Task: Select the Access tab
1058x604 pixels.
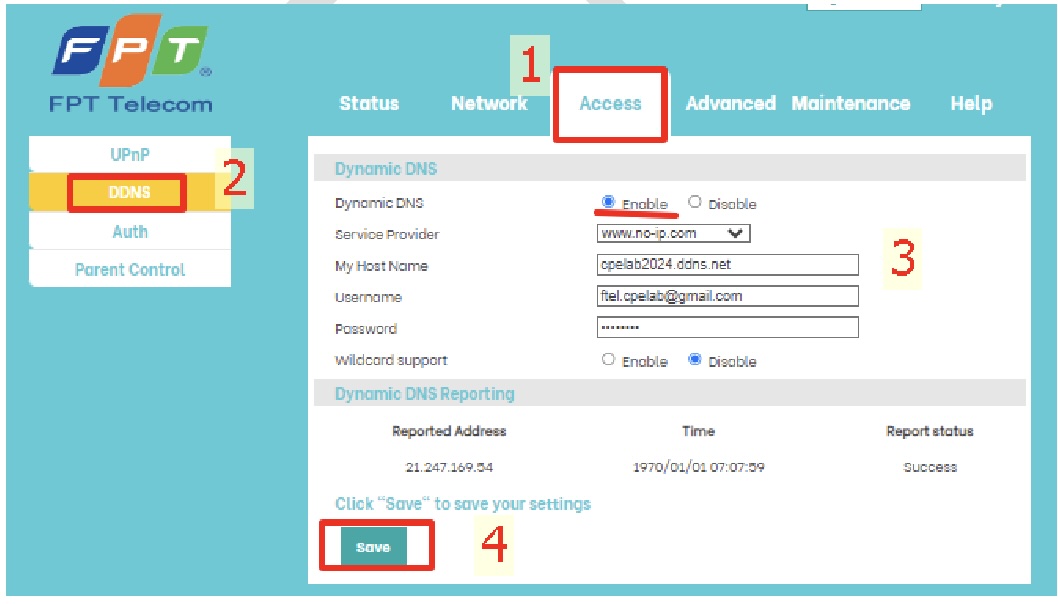Action: [x=610, y=103]
